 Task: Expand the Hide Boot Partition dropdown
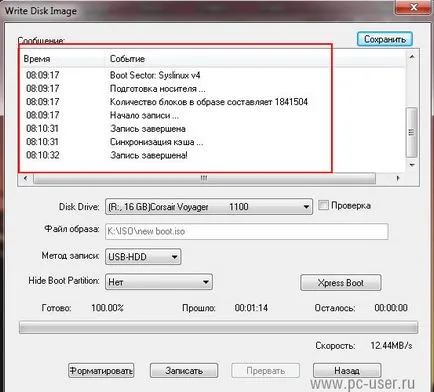tap(159, 282)
